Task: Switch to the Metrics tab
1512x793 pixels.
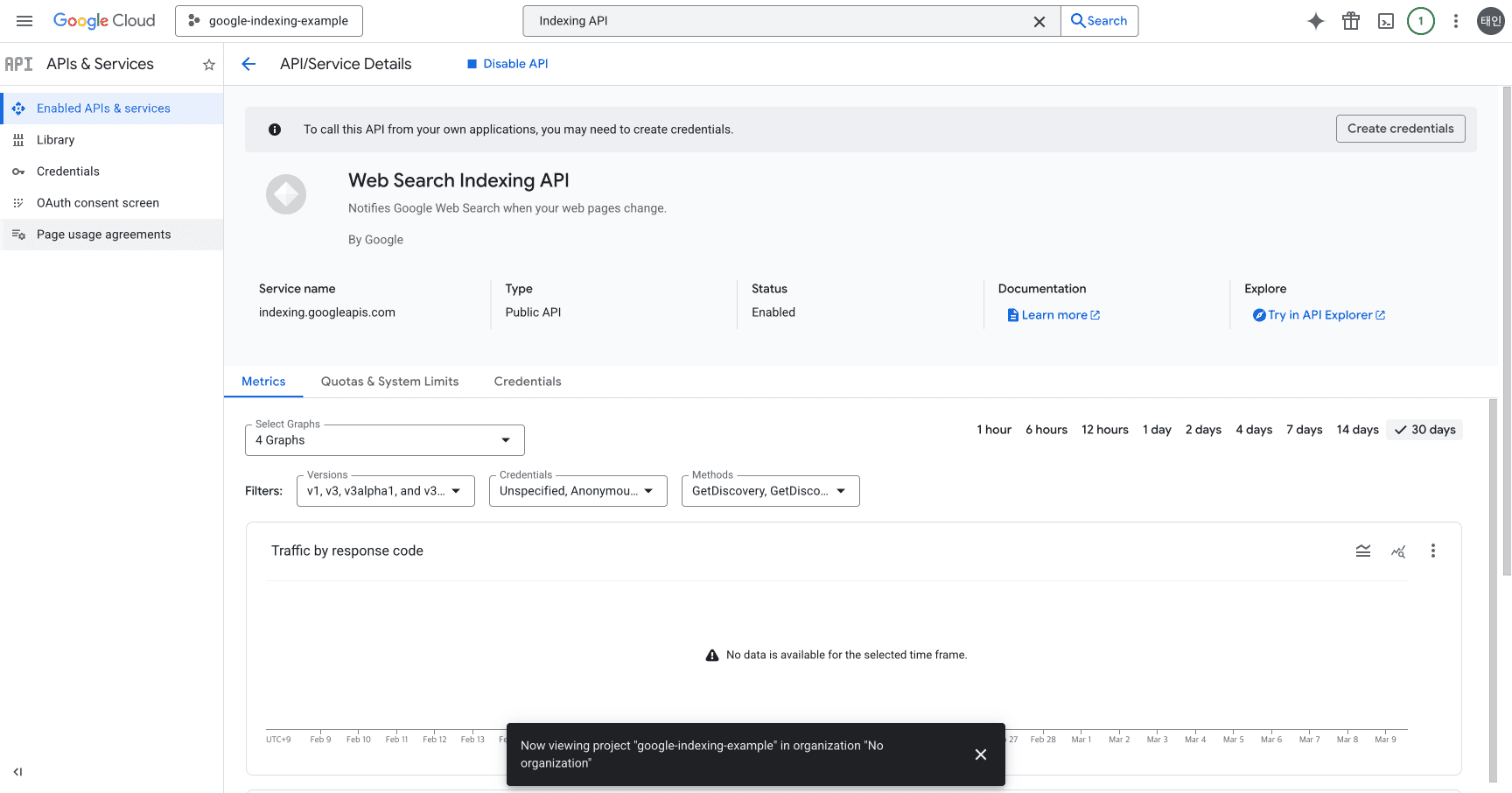Action: tap(264, 381)
